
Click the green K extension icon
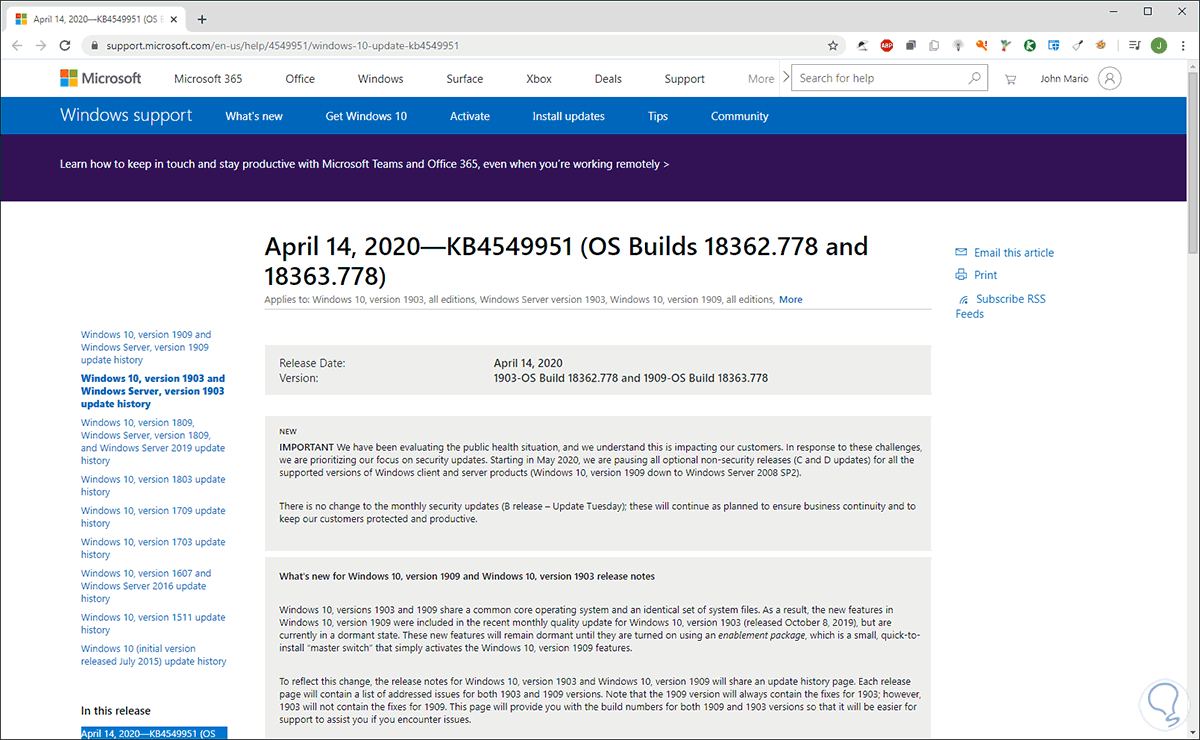[1030, 46]
